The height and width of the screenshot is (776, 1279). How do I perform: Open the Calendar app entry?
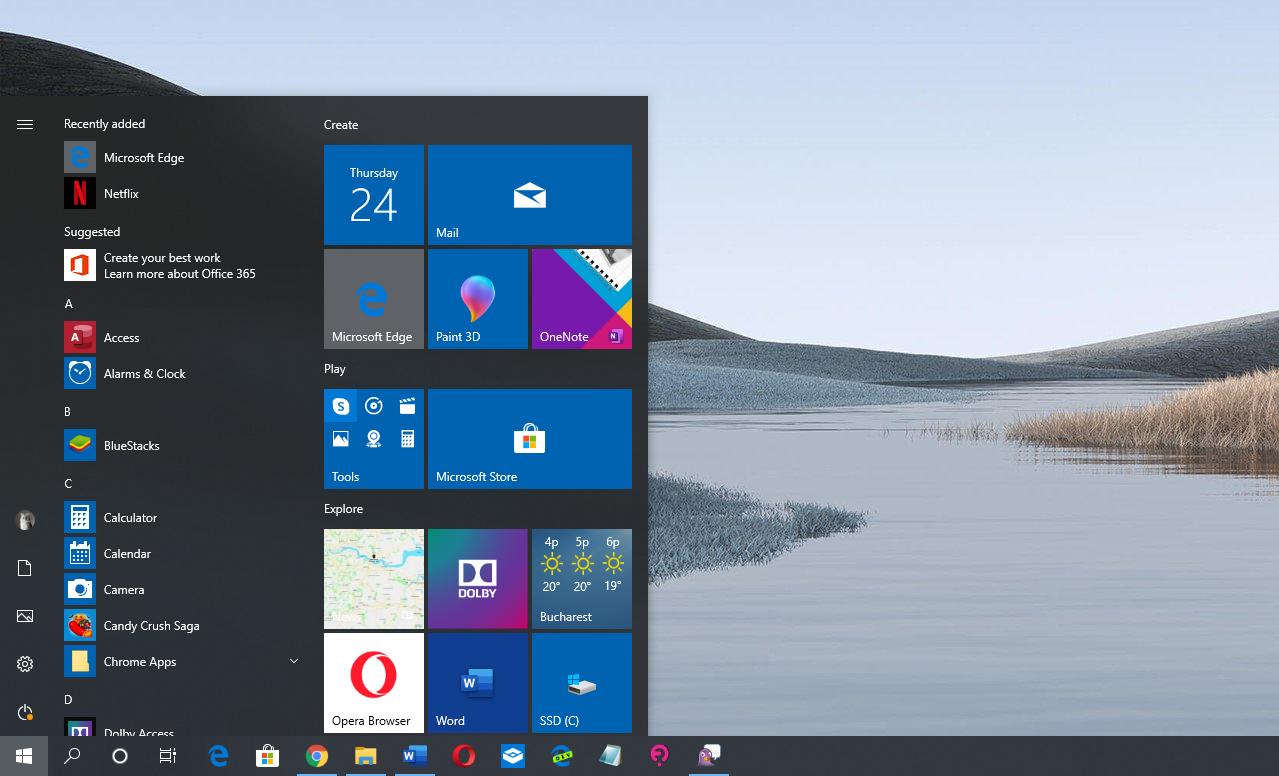point(182,554)
